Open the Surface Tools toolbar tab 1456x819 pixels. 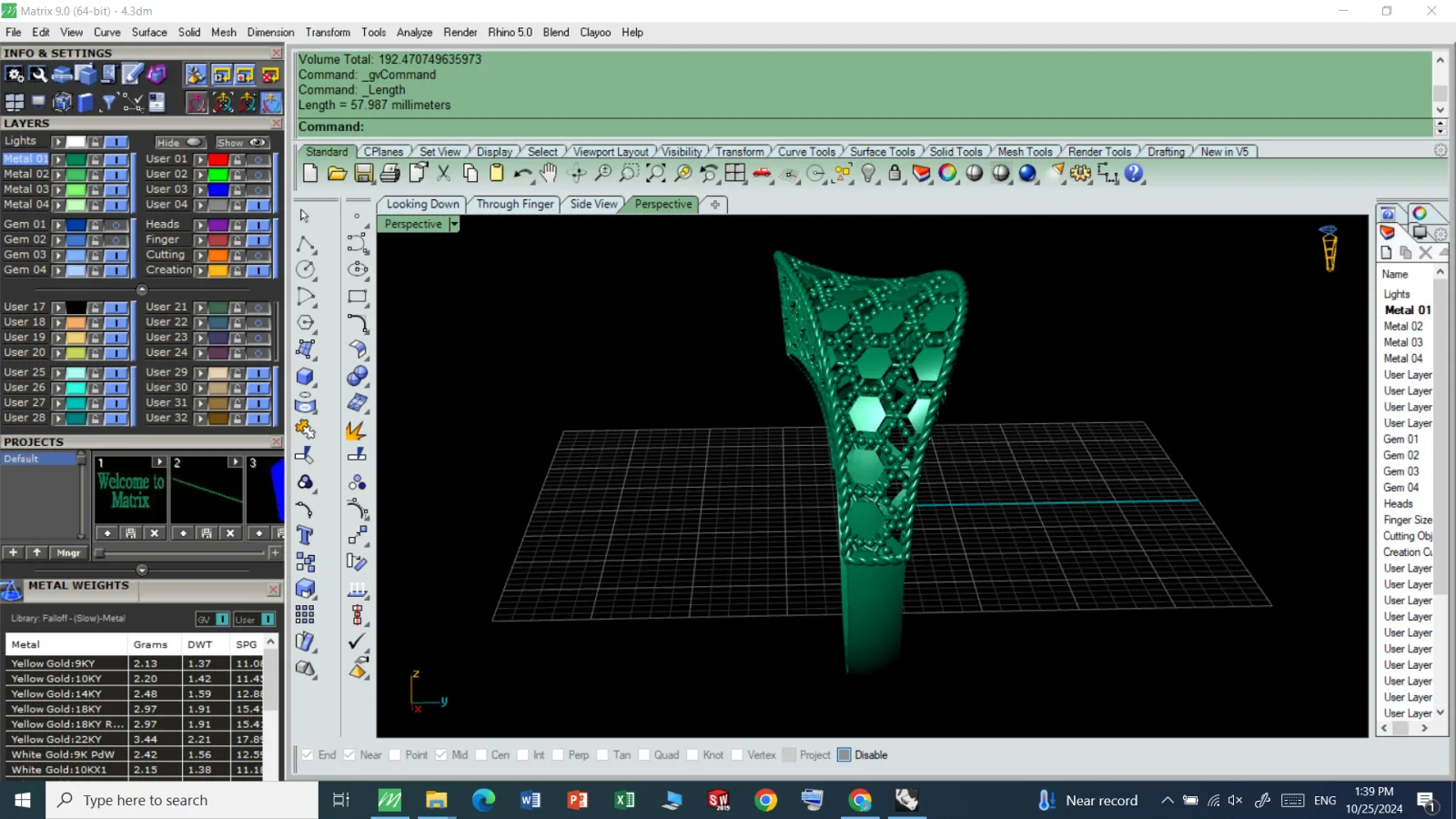click(883, 152)
